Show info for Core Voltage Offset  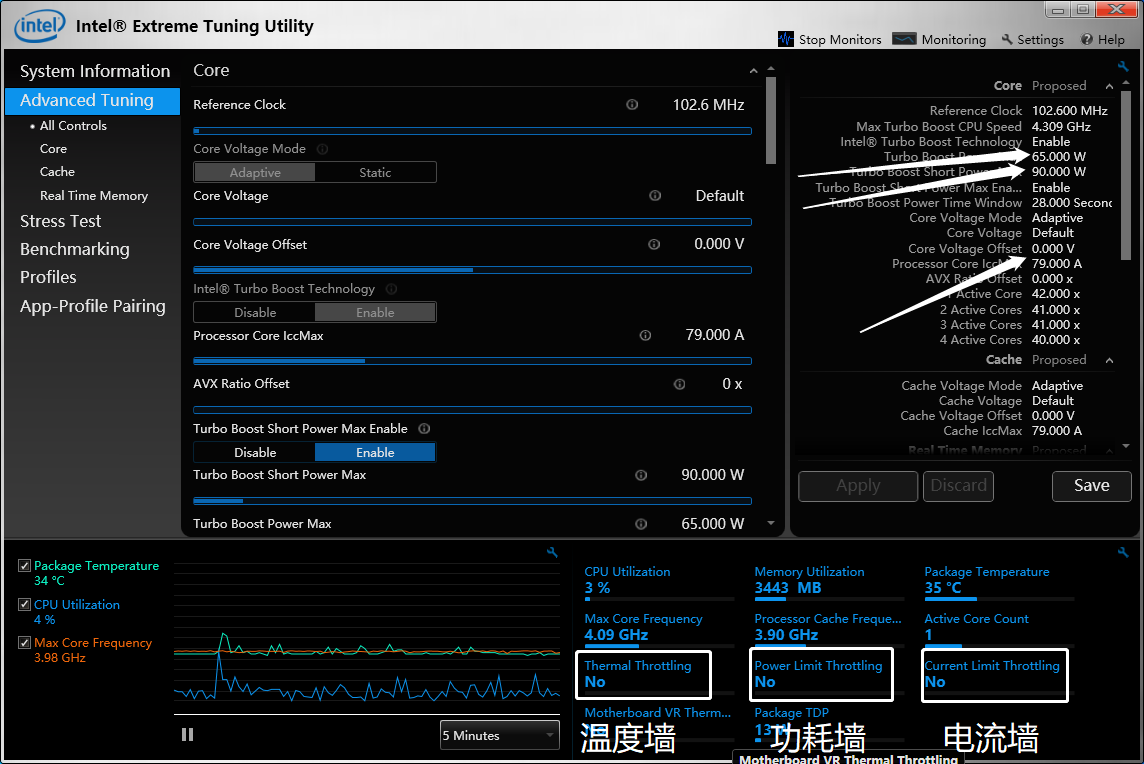pyautogui.click(x=654, y=244)
